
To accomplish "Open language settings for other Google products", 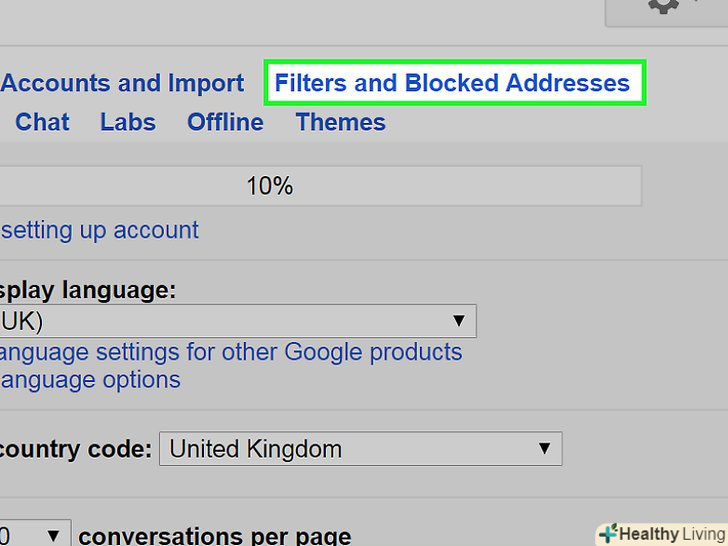I will click(230, 352).
